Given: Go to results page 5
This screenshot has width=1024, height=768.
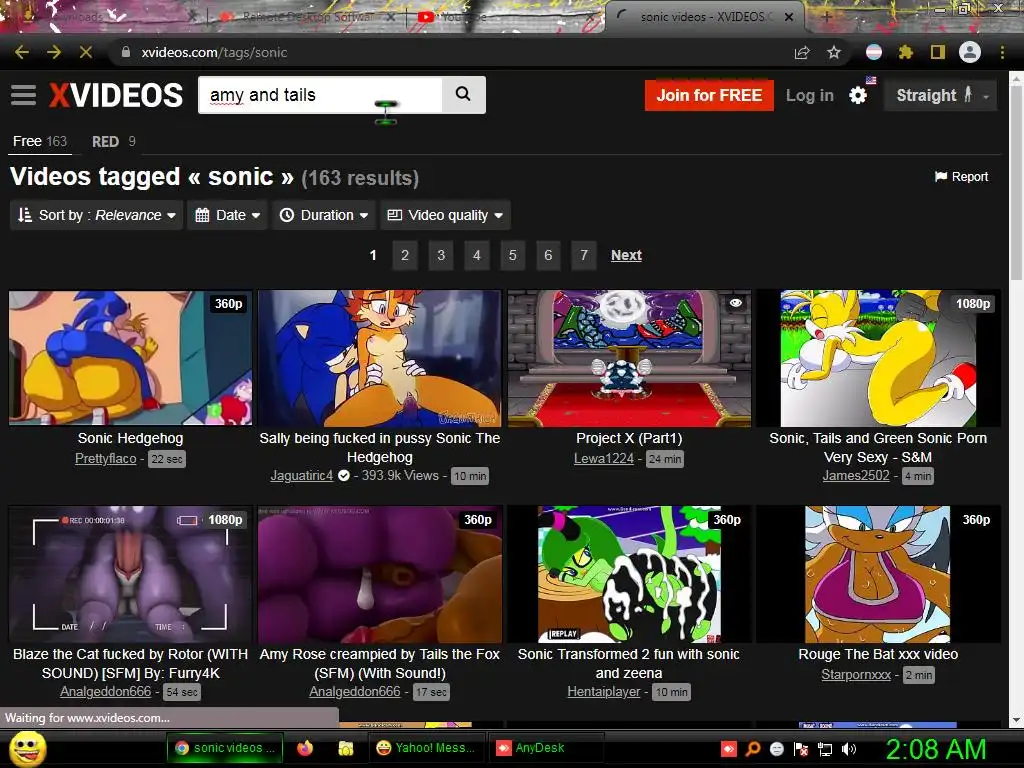Looking at the screenshot, I should pyautogui.click(x=513, y=255).
